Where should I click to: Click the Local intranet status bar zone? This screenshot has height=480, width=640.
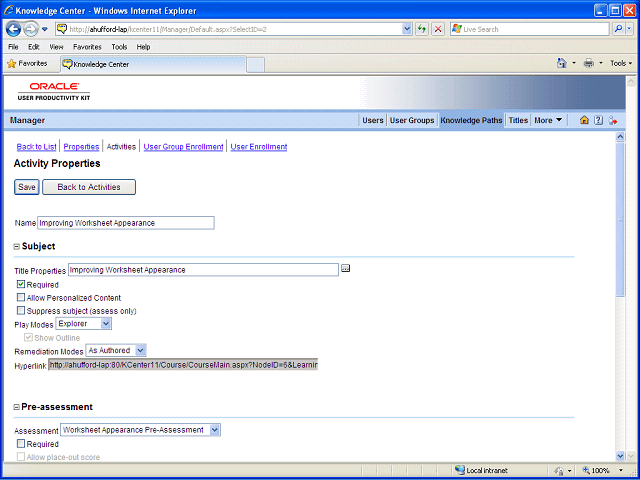click(482, 470)
